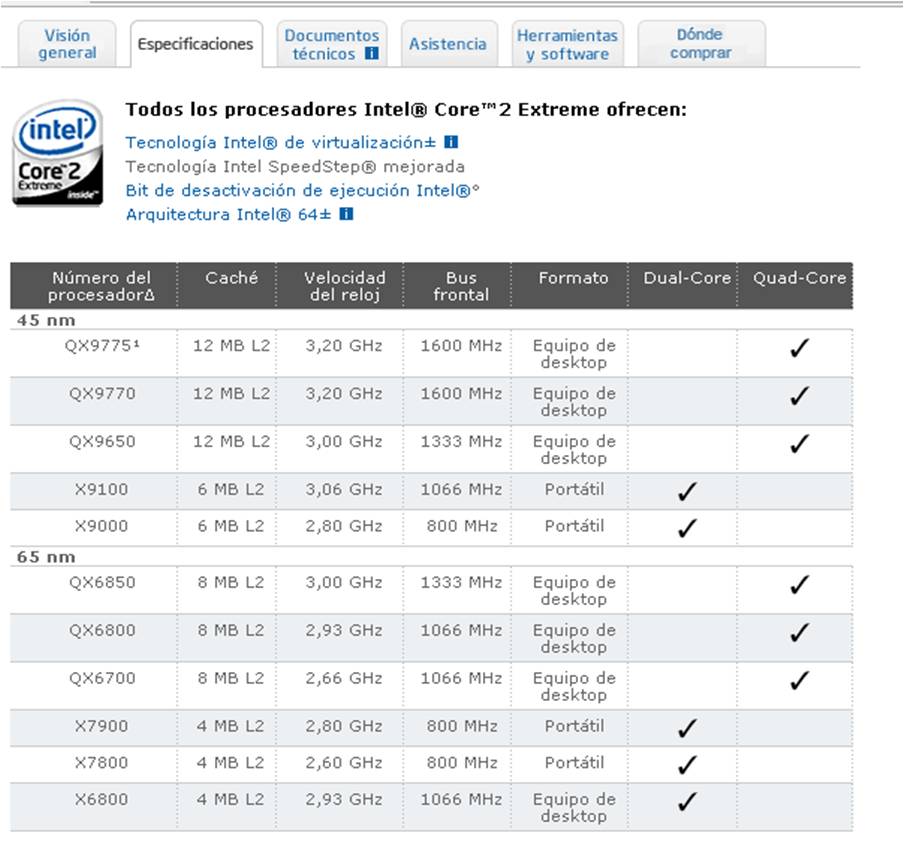Click Quad-Core checkmark in QX6700 row
The height and width of the screenshot is (868, 904).
pos(800,680)
